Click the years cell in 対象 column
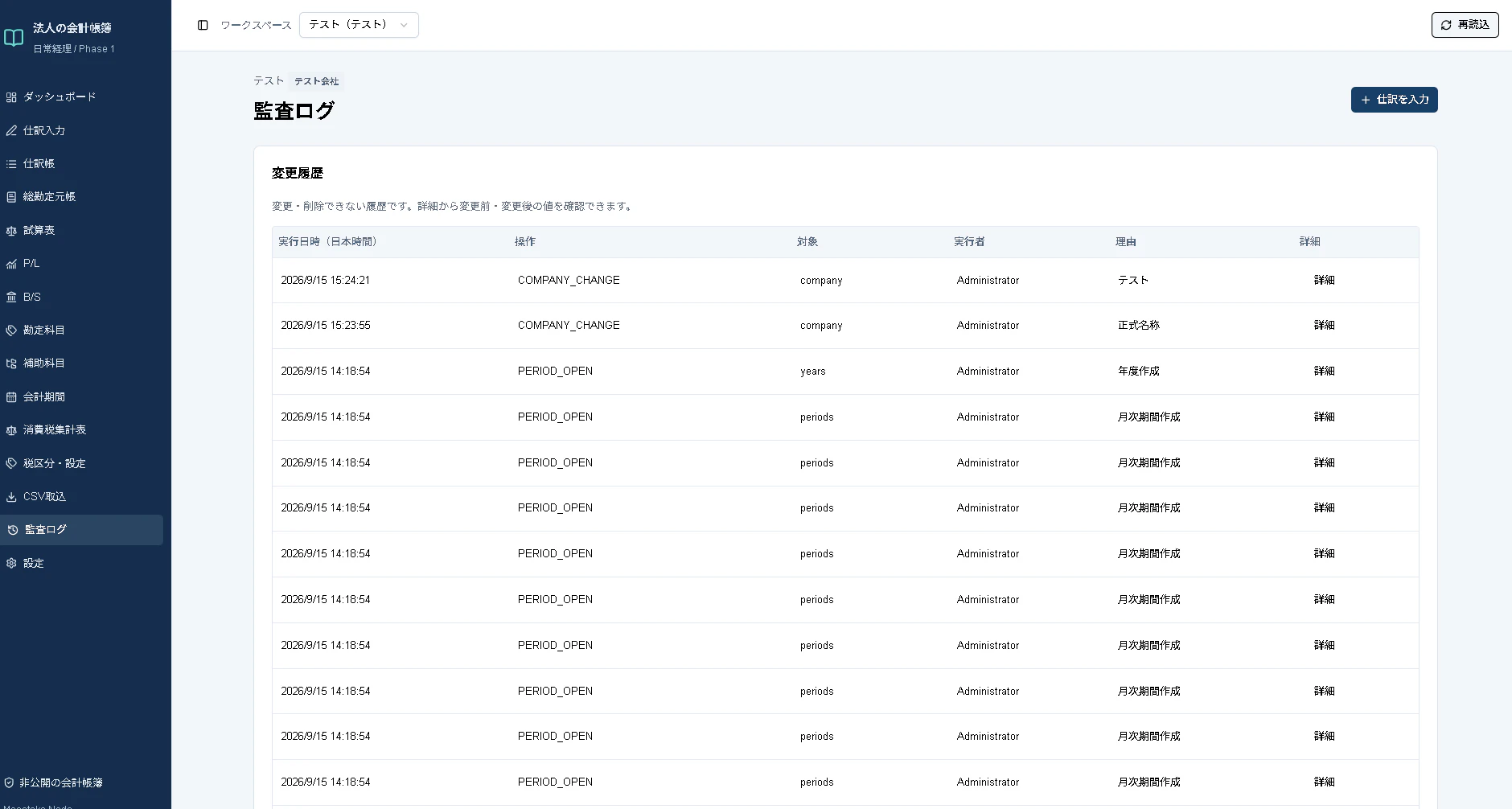 pos(813,372)
